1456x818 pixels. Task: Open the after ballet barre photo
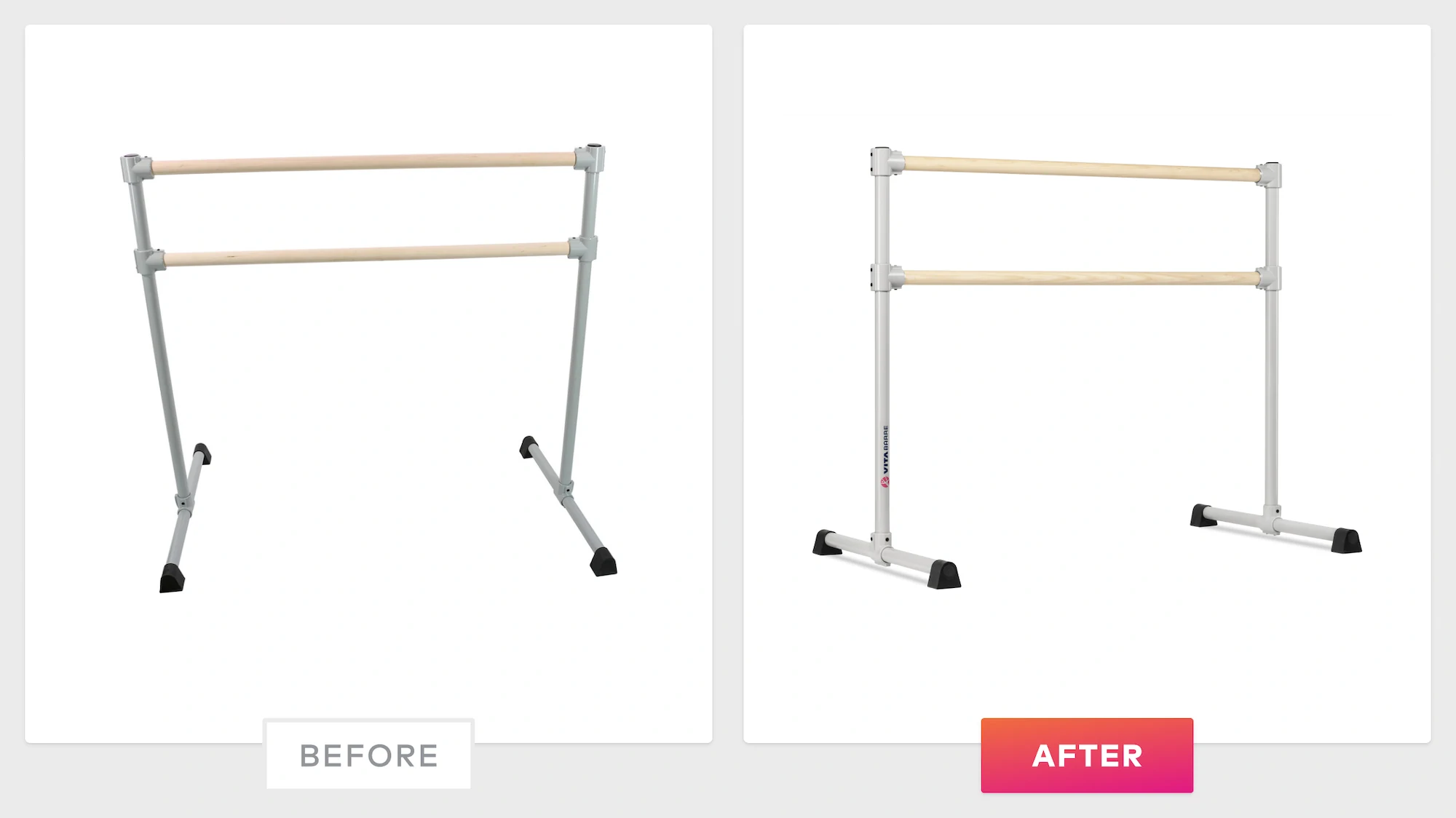tap(1087, 384)
